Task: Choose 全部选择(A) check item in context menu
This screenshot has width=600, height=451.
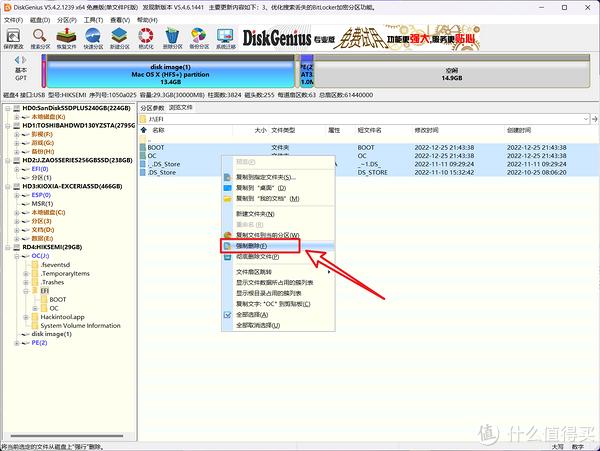Action: click(252, 315)
